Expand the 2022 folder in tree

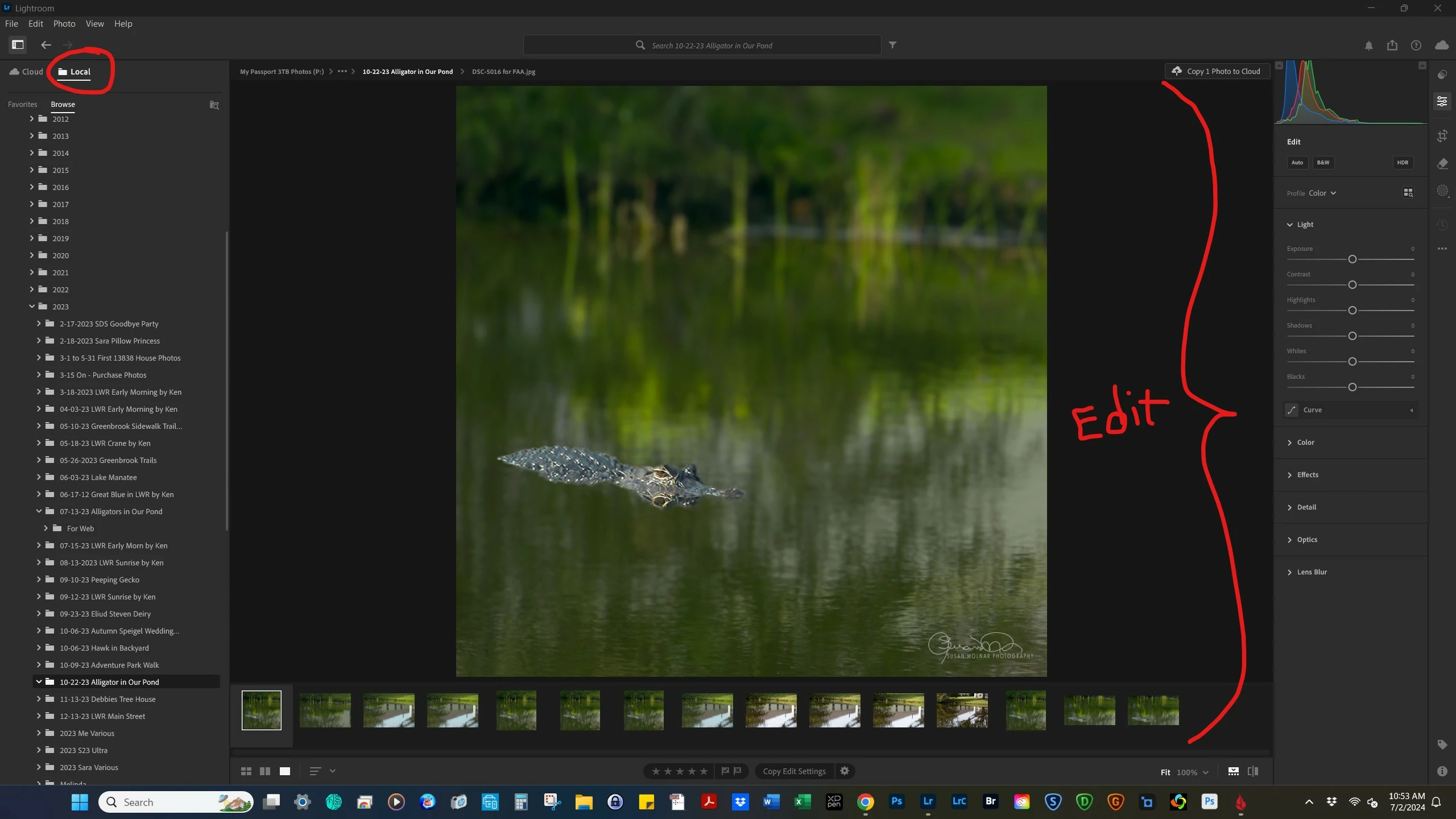coord(32,289)
